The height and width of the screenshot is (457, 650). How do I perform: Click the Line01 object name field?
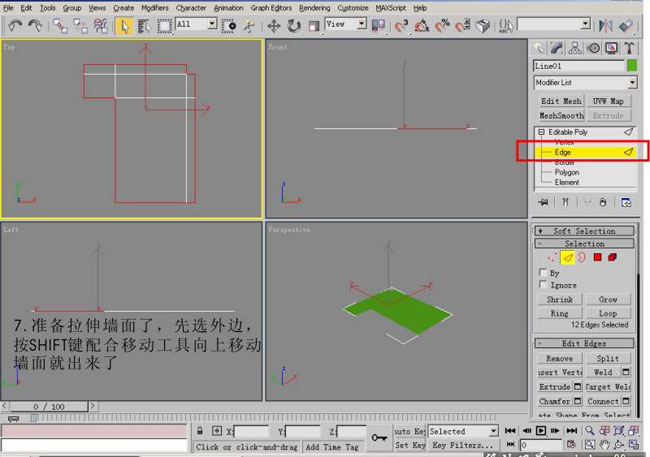(x=578, y=66)
